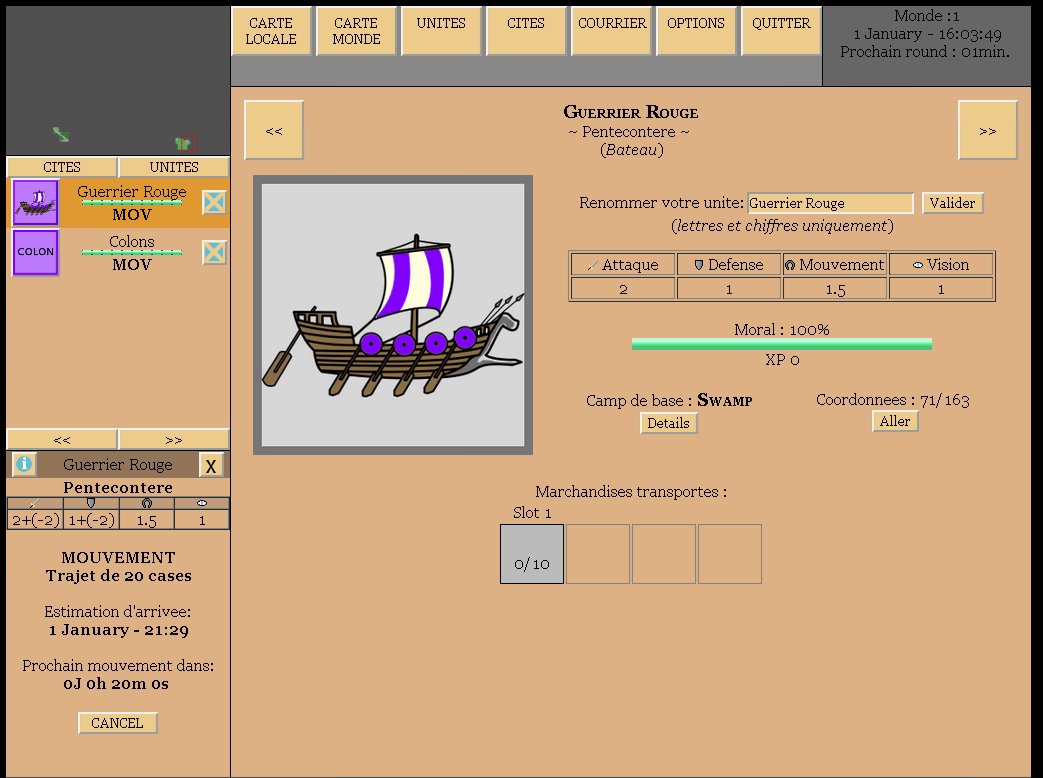Click Valider to confirm rename

(x=952, y=203)
